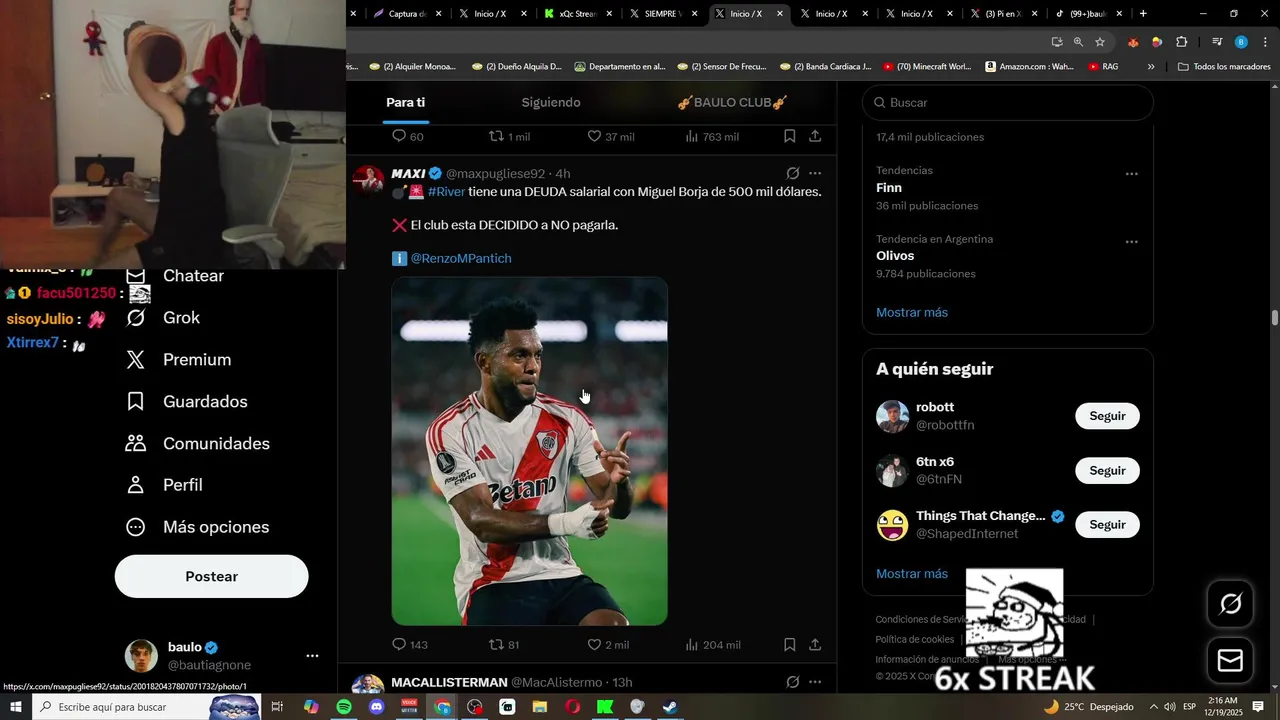
Task: Open Discord from the taskbar
Action: click(x=376, y=707)
